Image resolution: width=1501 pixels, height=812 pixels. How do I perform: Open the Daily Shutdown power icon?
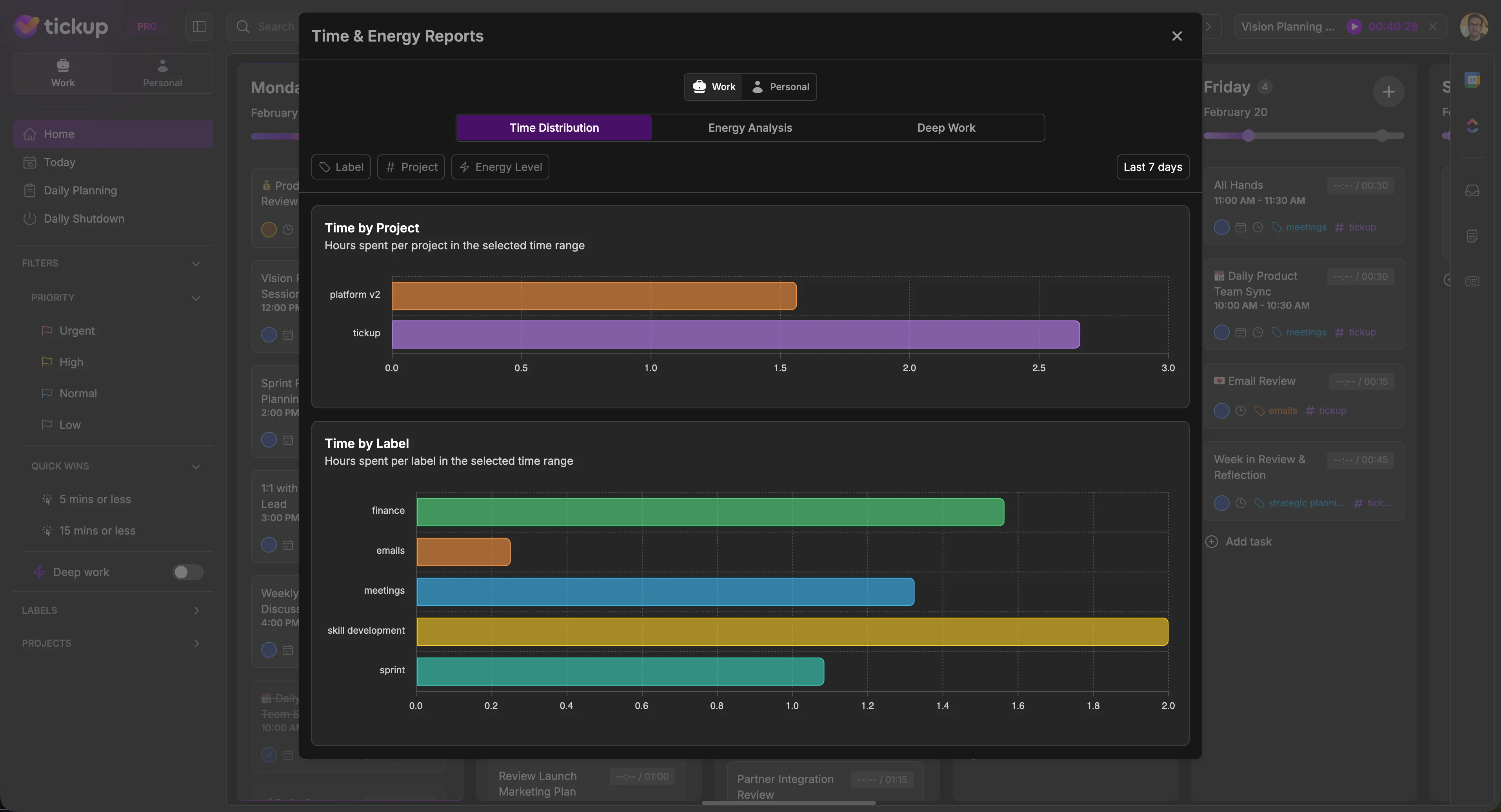[x=30, y=218]
